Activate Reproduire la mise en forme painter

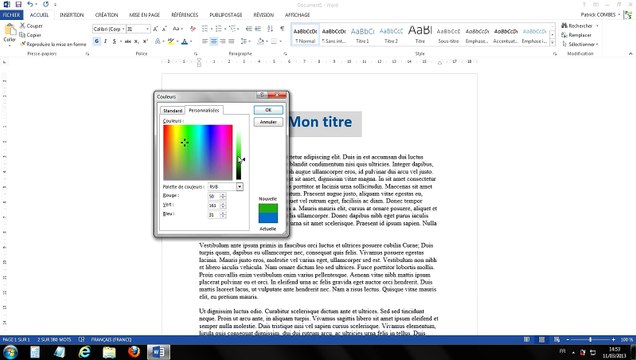click(x=53, y=44)
